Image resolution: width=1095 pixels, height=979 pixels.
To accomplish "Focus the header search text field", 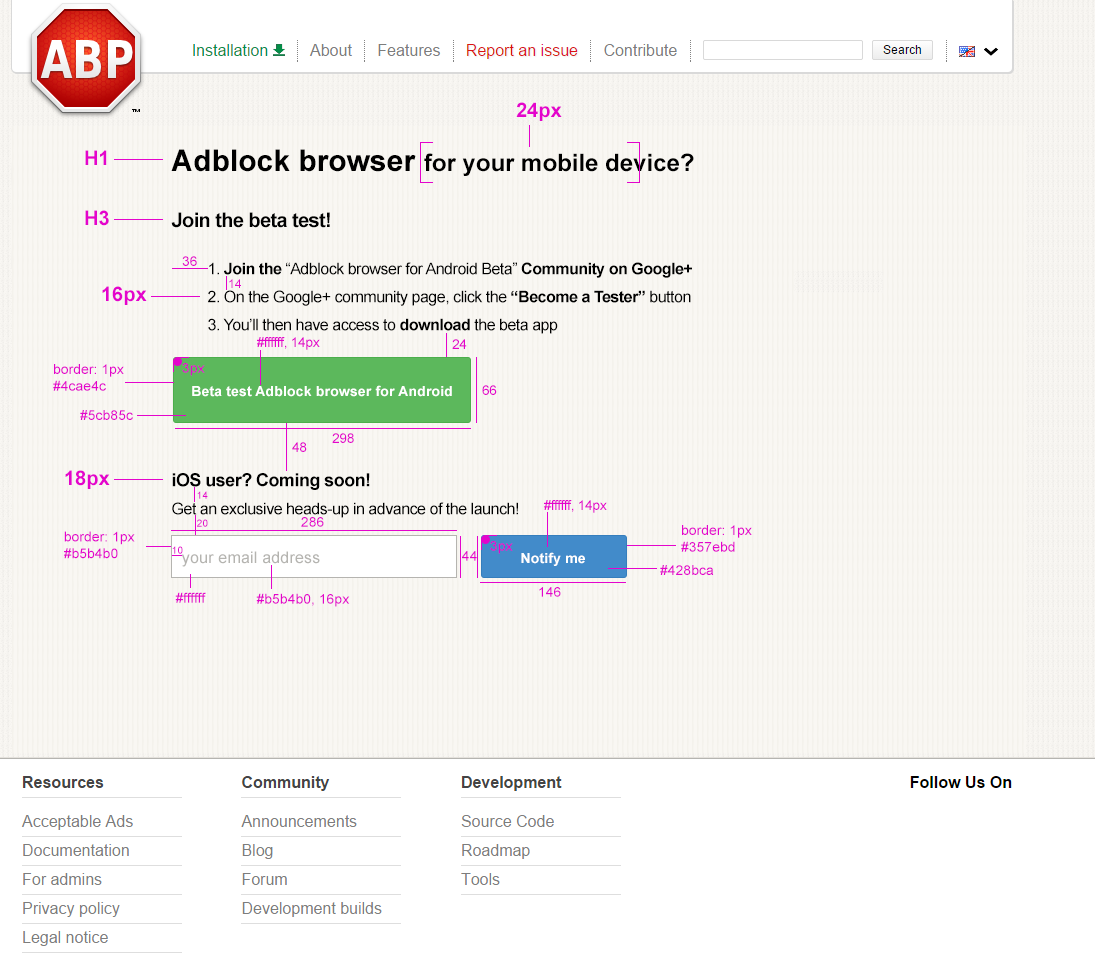I will tap(783, 50).
